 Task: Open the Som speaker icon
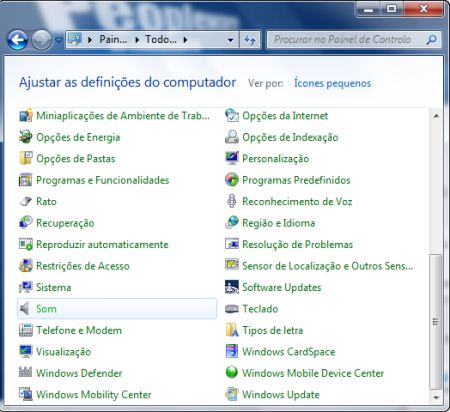click(25, 309)
